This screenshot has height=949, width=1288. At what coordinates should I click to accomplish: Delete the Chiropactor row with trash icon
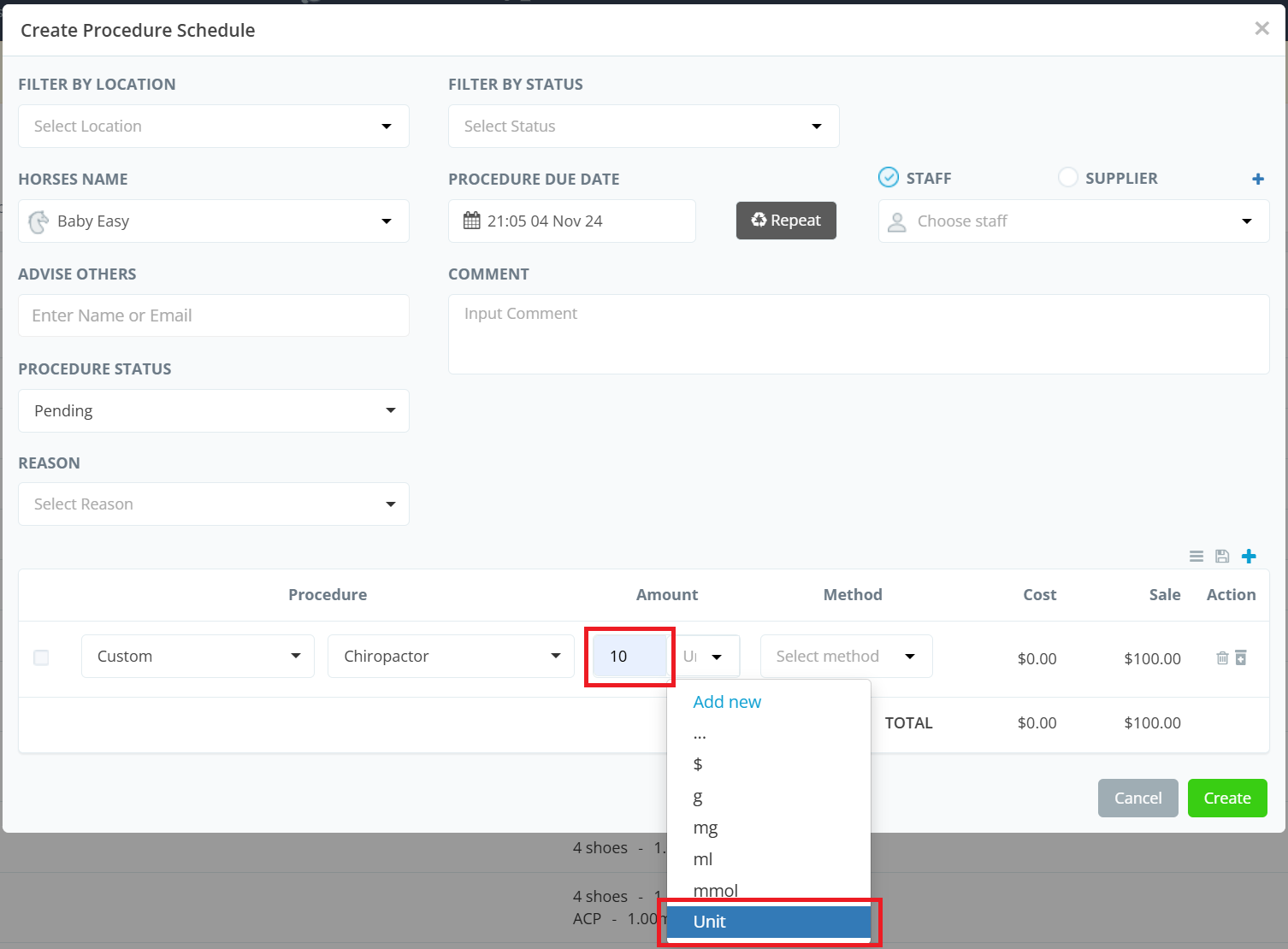click(1222, 657)
